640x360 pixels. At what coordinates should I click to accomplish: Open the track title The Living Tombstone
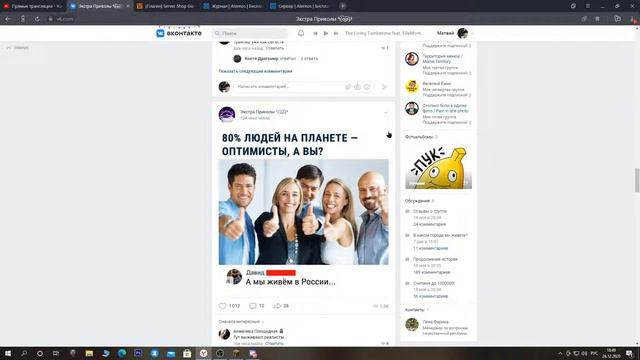(384, 33)
